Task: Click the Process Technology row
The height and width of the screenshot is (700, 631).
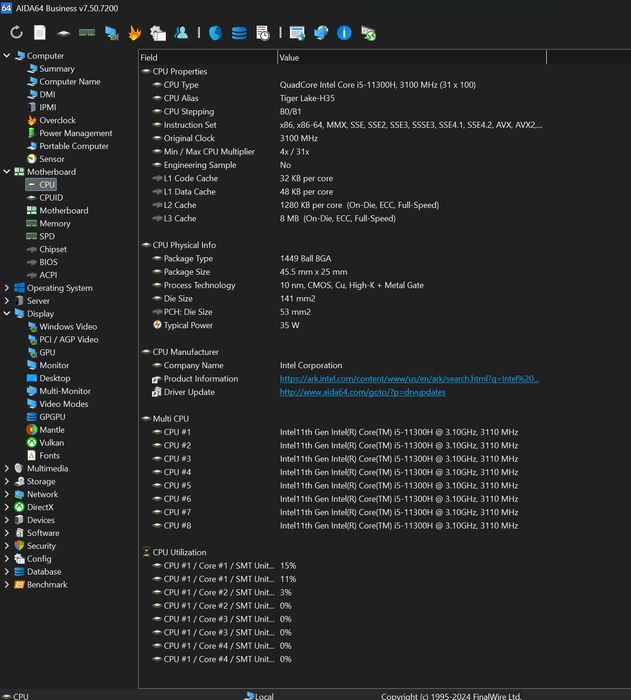Action: (x=342, y=285)
